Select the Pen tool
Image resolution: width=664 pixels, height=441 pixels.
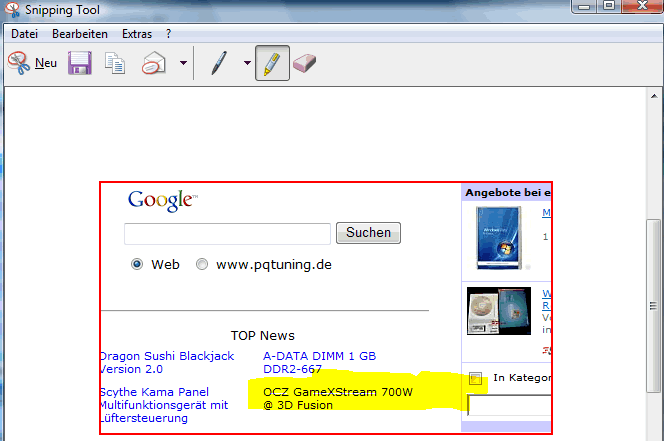coord(219,63)
